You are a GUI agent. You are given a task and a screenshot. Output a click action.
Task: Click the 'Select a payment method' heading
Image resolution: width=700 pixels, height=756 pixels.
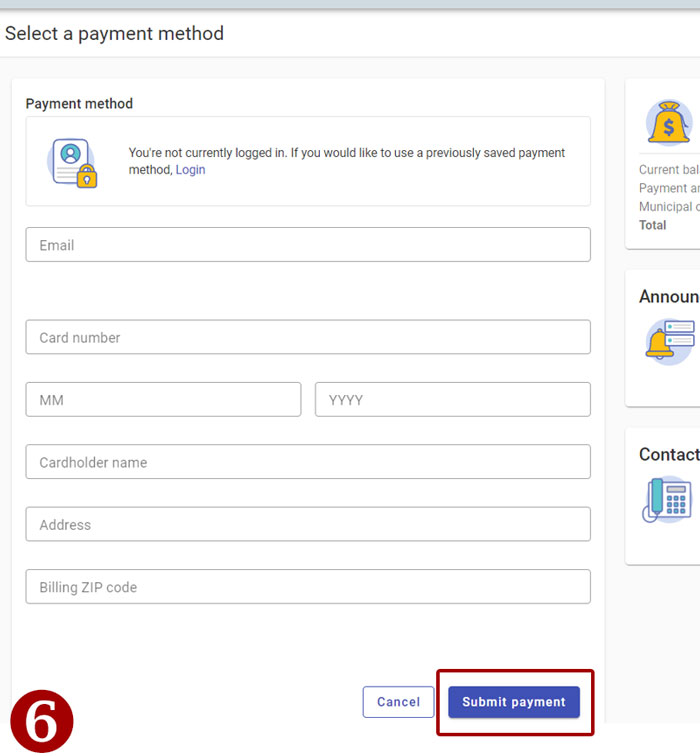(114, 34)
